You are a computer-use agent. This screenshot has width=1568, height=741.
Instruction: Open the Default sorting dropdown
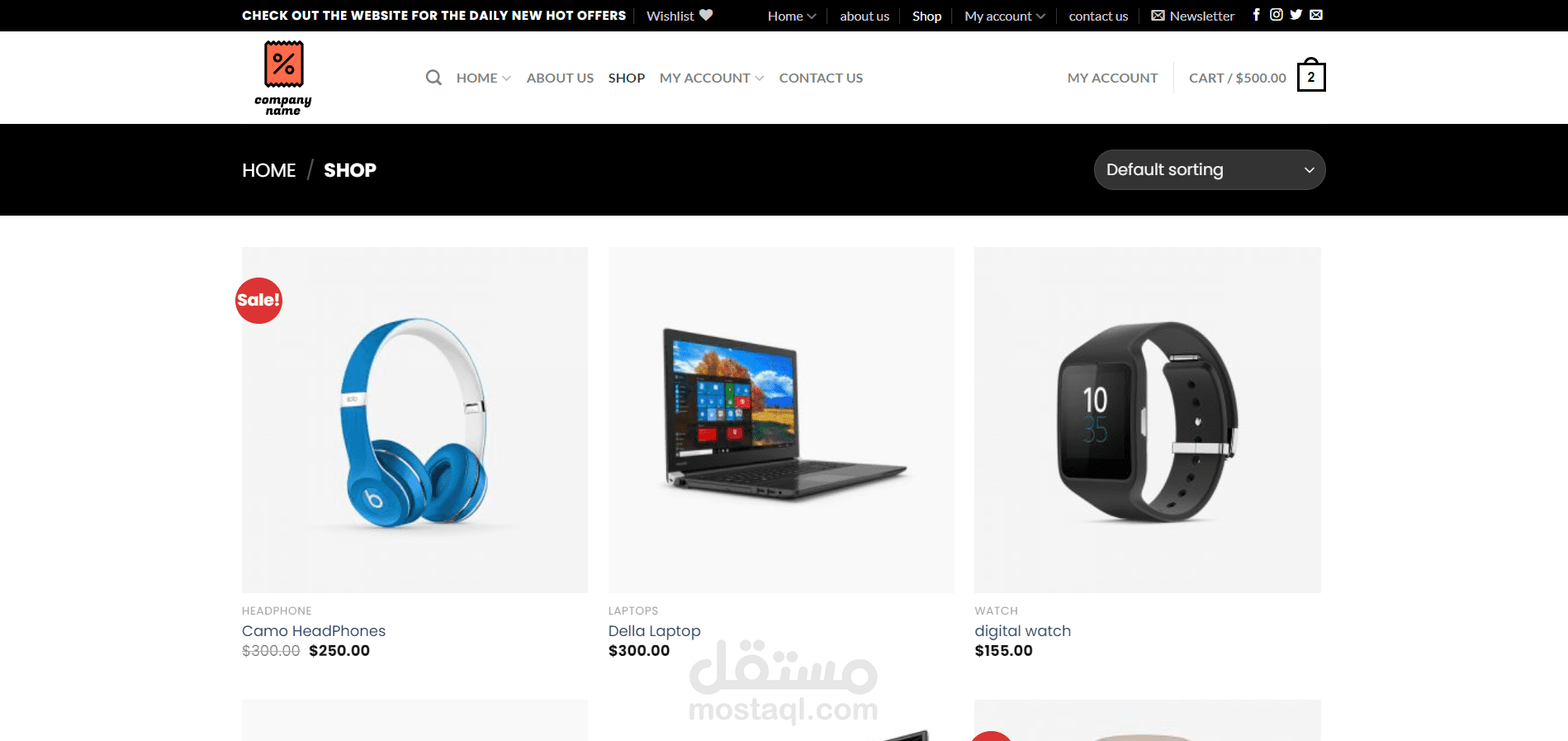click(1210, 169)
